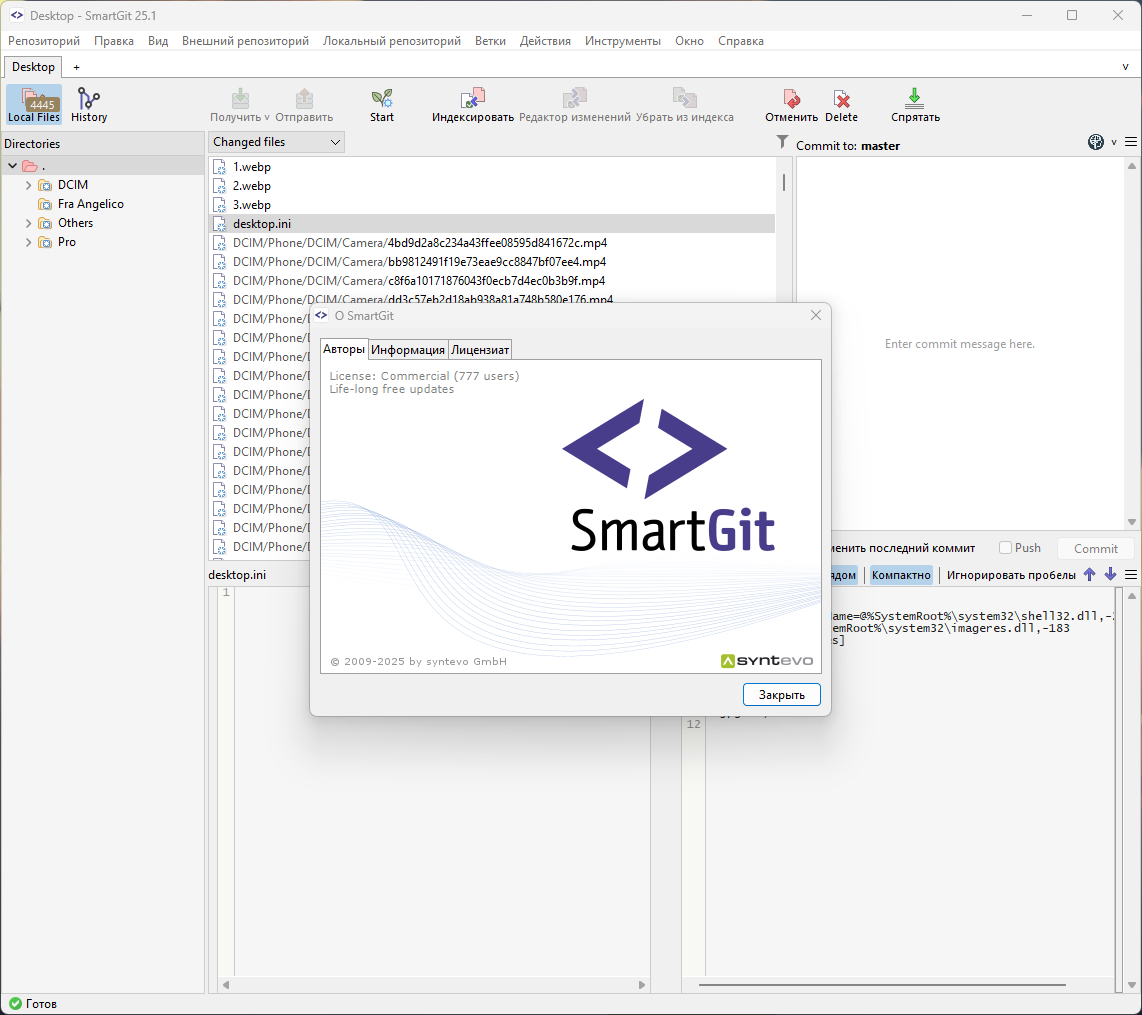Toggle the Компактно compact diff view

click(901, 575)
